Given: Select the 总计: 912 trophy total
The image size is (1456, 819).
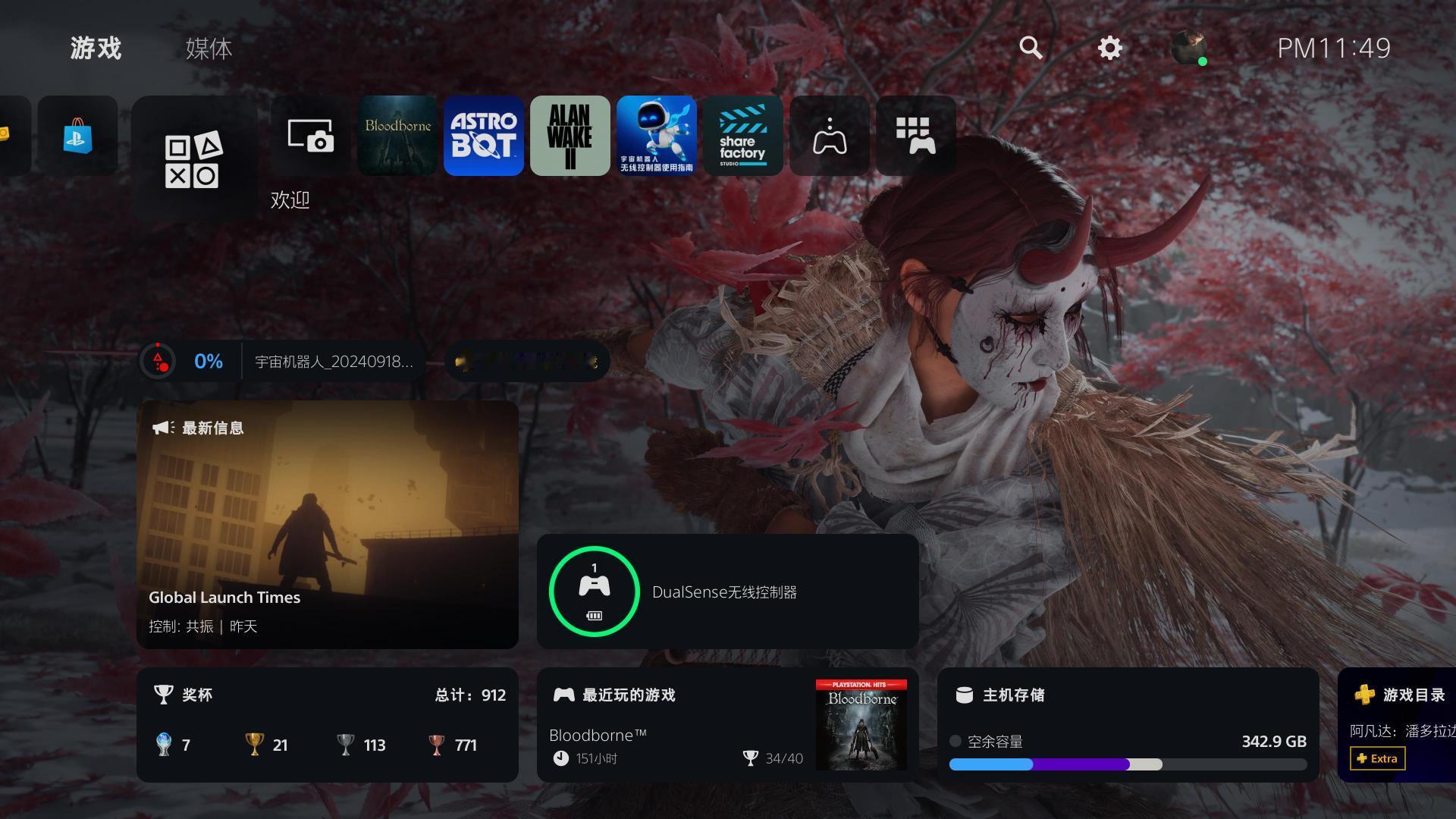Looking at the screenshot, I should (470, 695).
